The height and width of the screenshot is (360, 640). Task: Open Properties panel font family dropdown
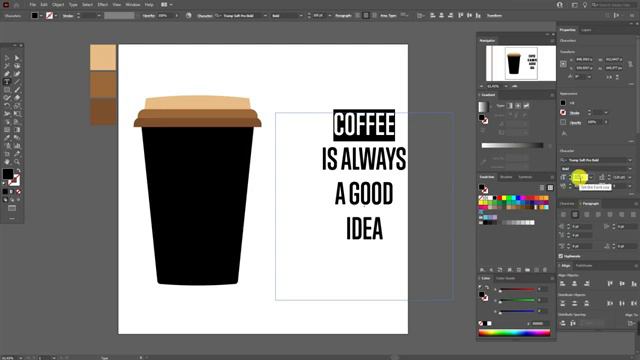coord(630,160)
